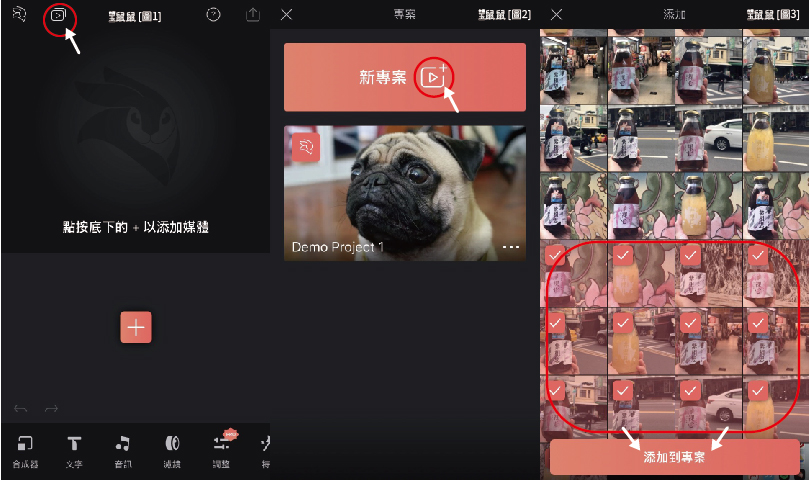The image size is (809, 481).
Task: Open the projects list icon in the editor
Action: coord(59,15)
